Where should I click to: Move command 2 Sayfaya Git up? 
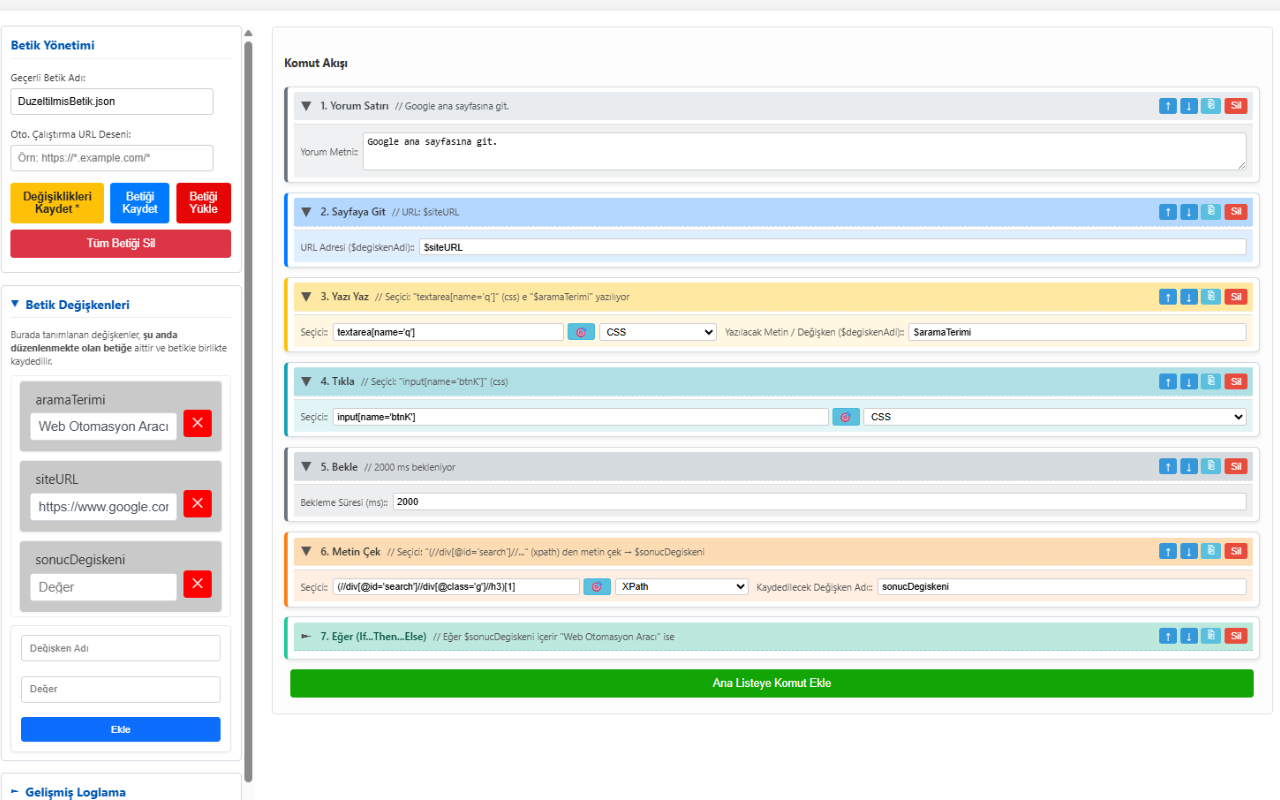[x=1168, y=212]
